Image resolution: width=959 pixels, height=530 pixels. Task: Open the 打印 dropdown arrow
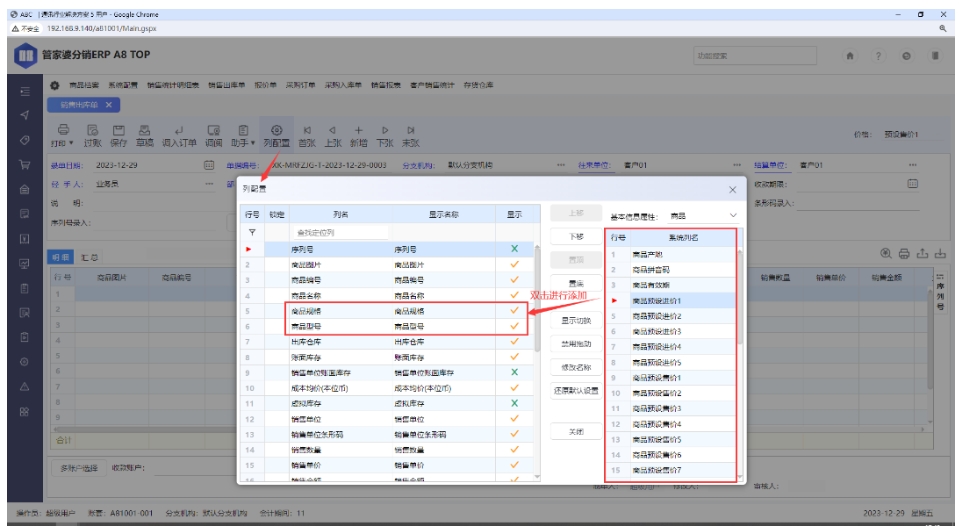pos(71,143)
